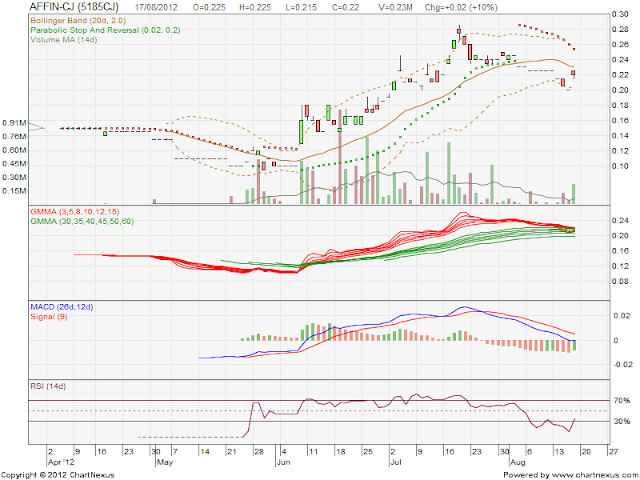
Task: Click the date tick labeled 20
Action: tap(586, 451)
